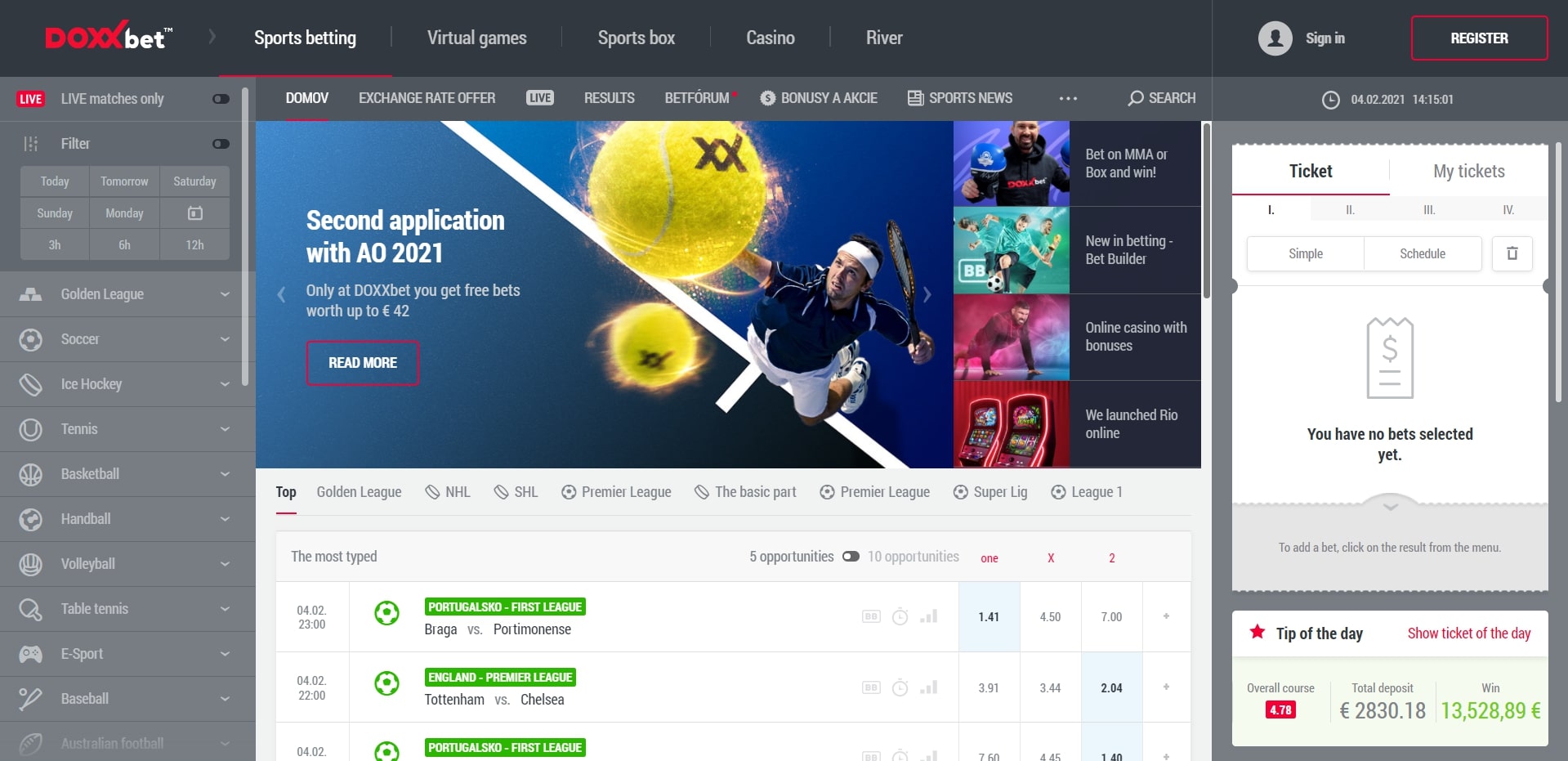Click the READ MORE banner button
Screen dimensions: 1568x761
pyautogui.click(x=363, y=363)
